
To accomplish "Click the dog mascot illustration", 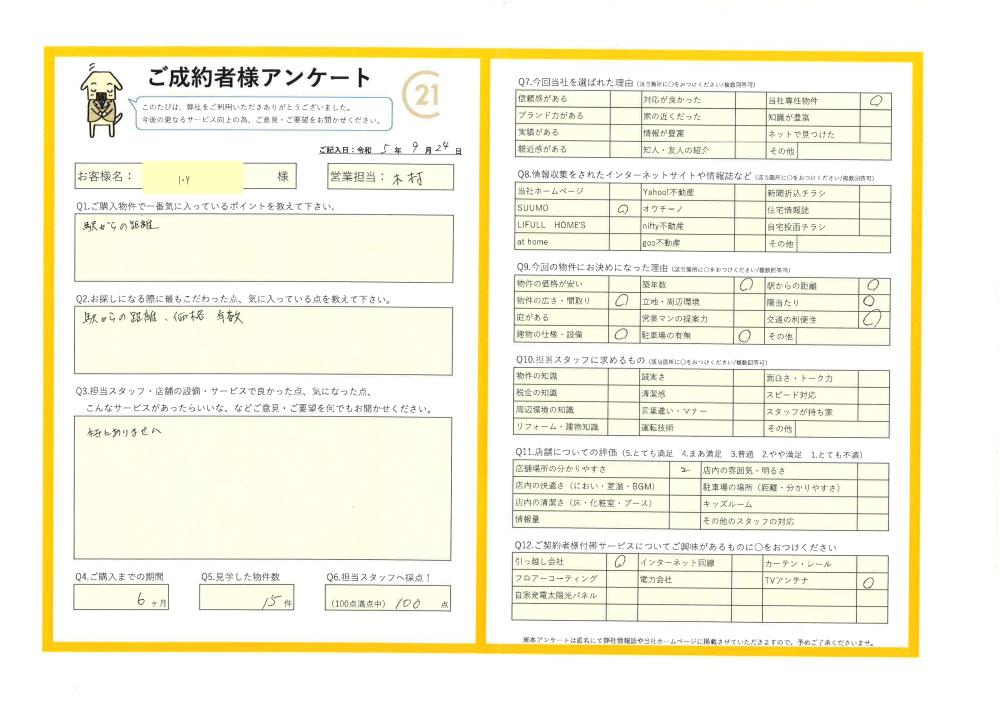I will (102, 100).
